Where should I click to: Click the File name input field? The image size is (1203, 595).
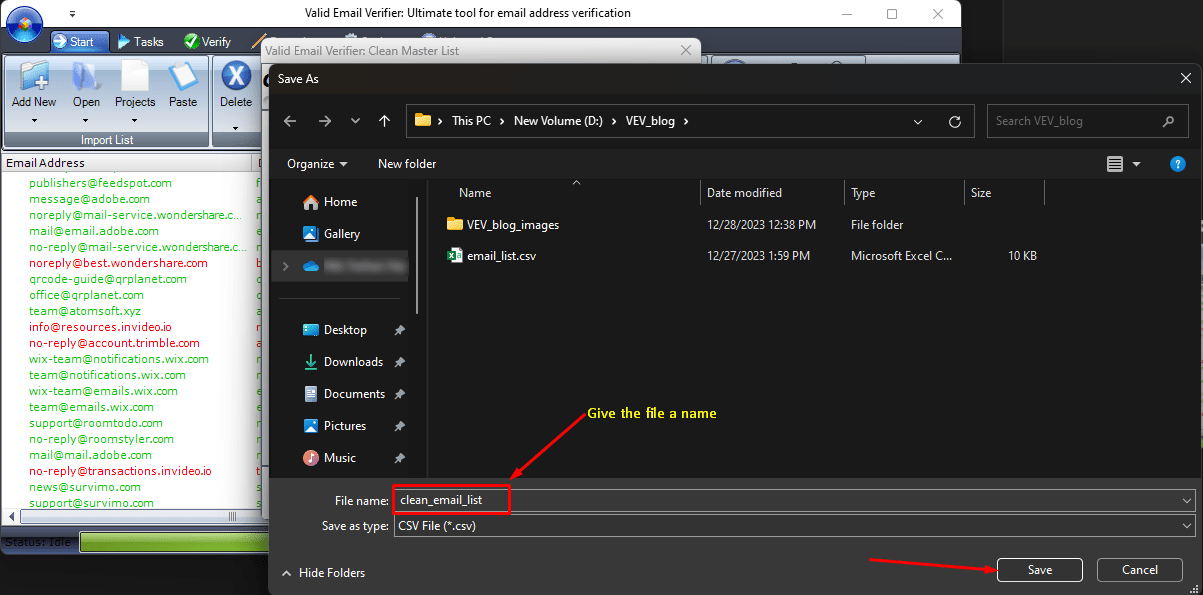pyautogui.click(x=794, y=499)
